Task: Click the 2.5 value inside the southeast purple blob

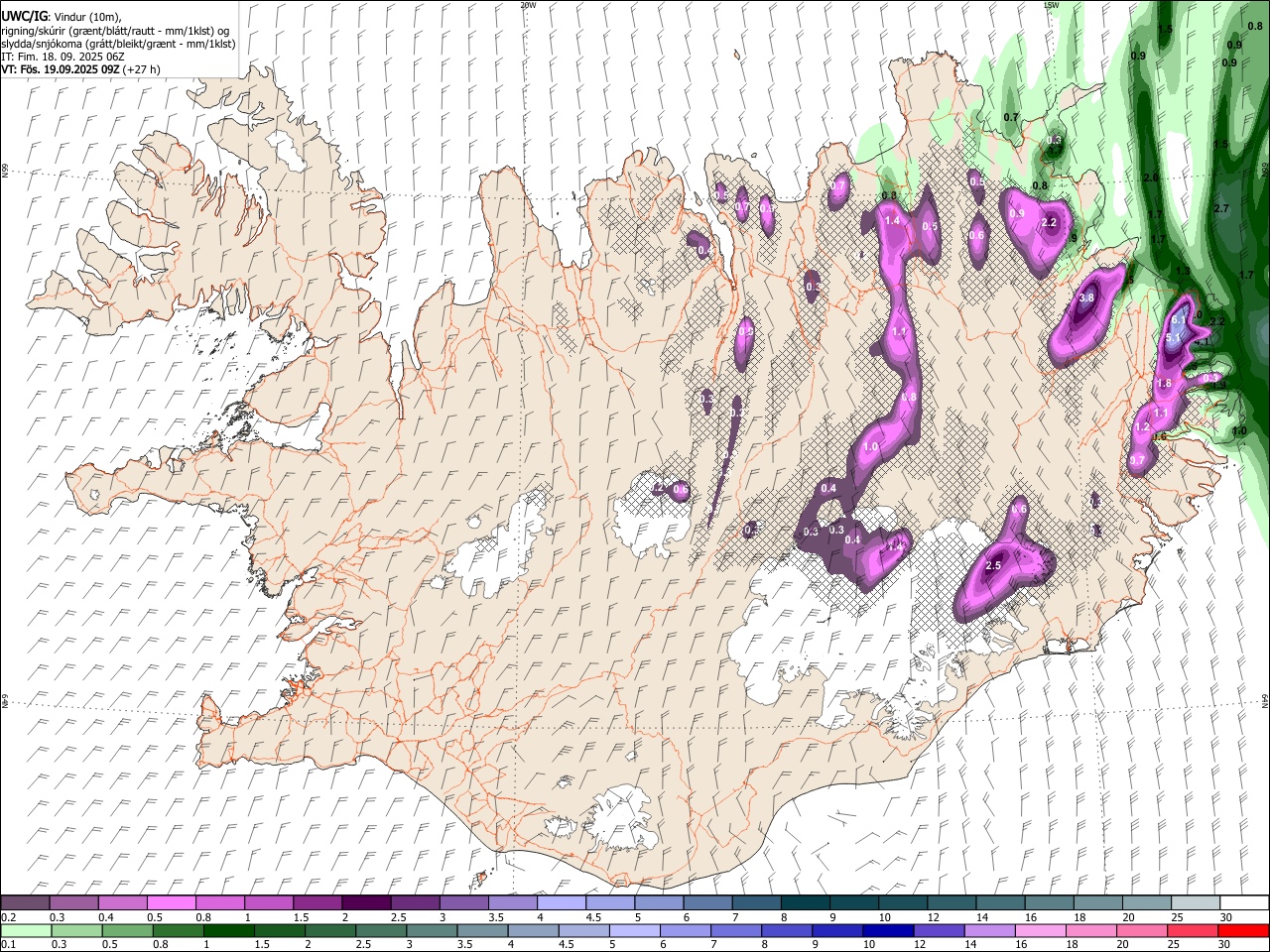Action: pos(993,565)
